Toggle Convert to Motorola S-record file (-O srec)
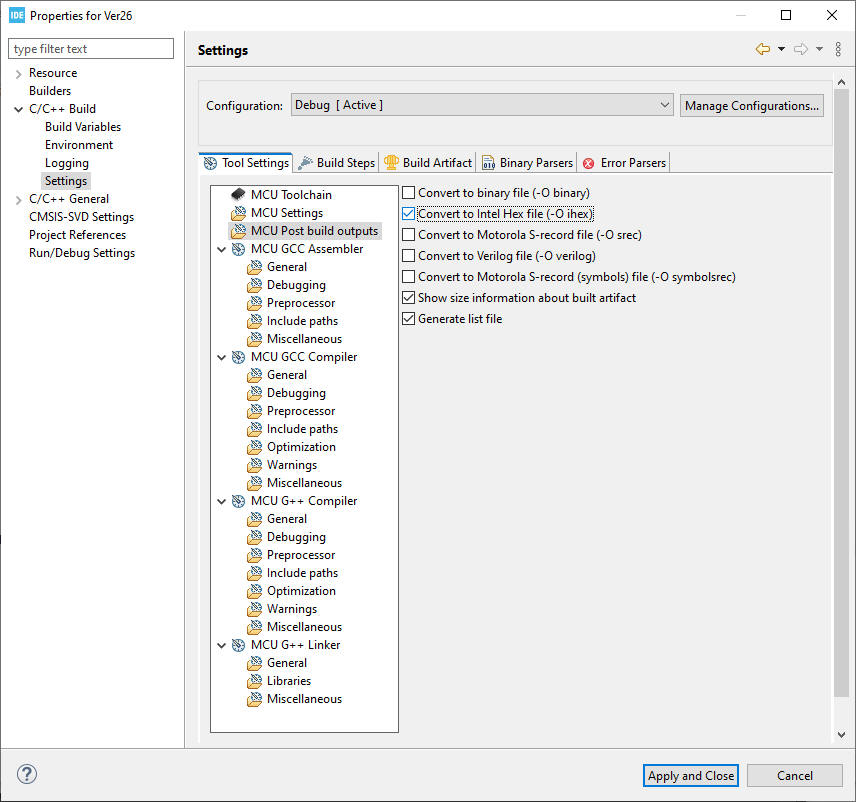This screenshot has width=856, height=802. [x=408, y=235]
